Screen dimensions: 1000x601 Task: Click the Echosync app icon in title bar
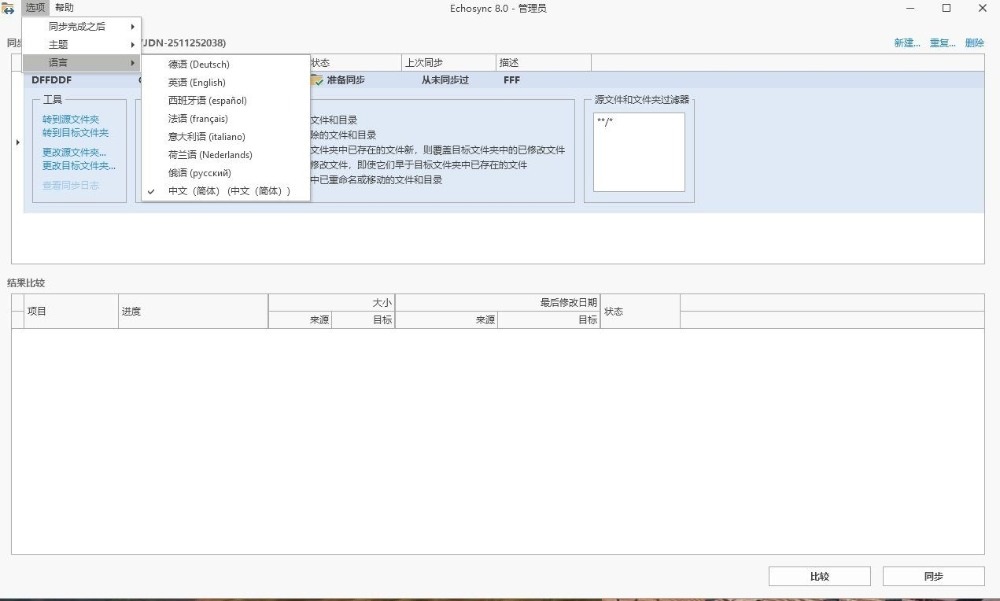8,8
